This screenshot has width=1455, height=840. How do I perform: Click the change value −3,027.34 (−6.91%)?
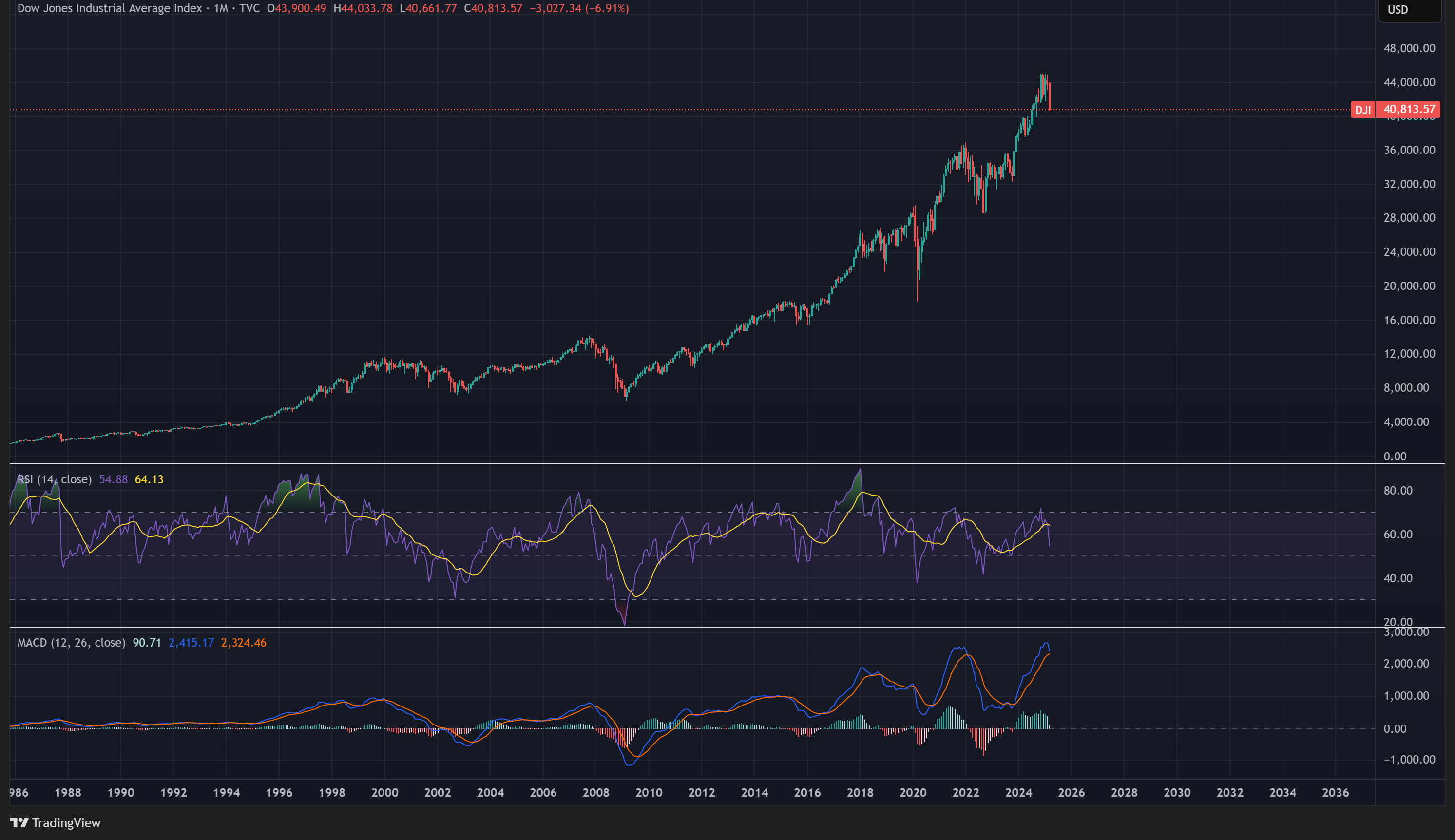(x=579, y=8)
